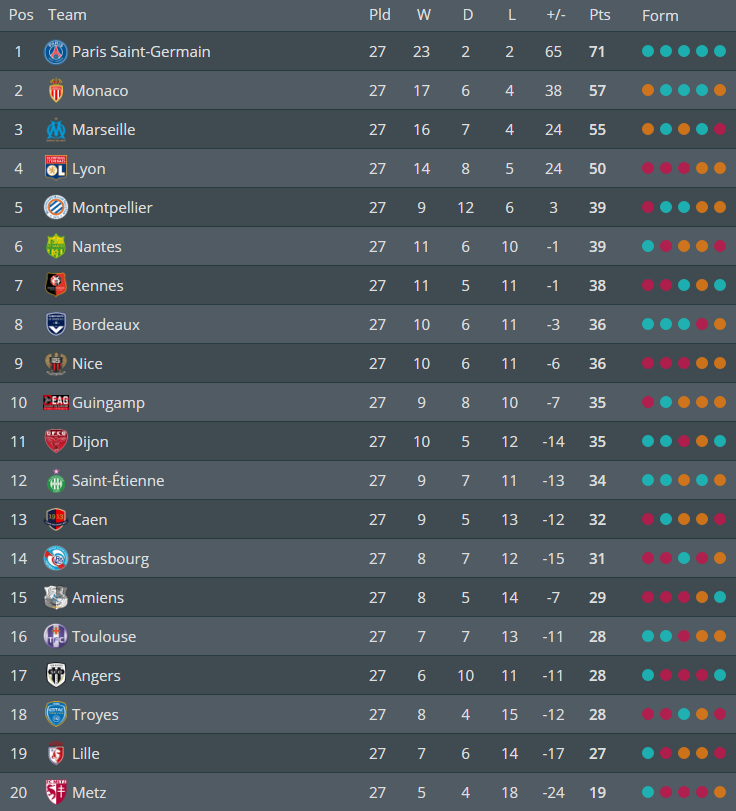The height and width of the screenshot is (811, 736).
Task: Sort standings by Form column header
Action: pyautogui.click(x=660, y=16)
